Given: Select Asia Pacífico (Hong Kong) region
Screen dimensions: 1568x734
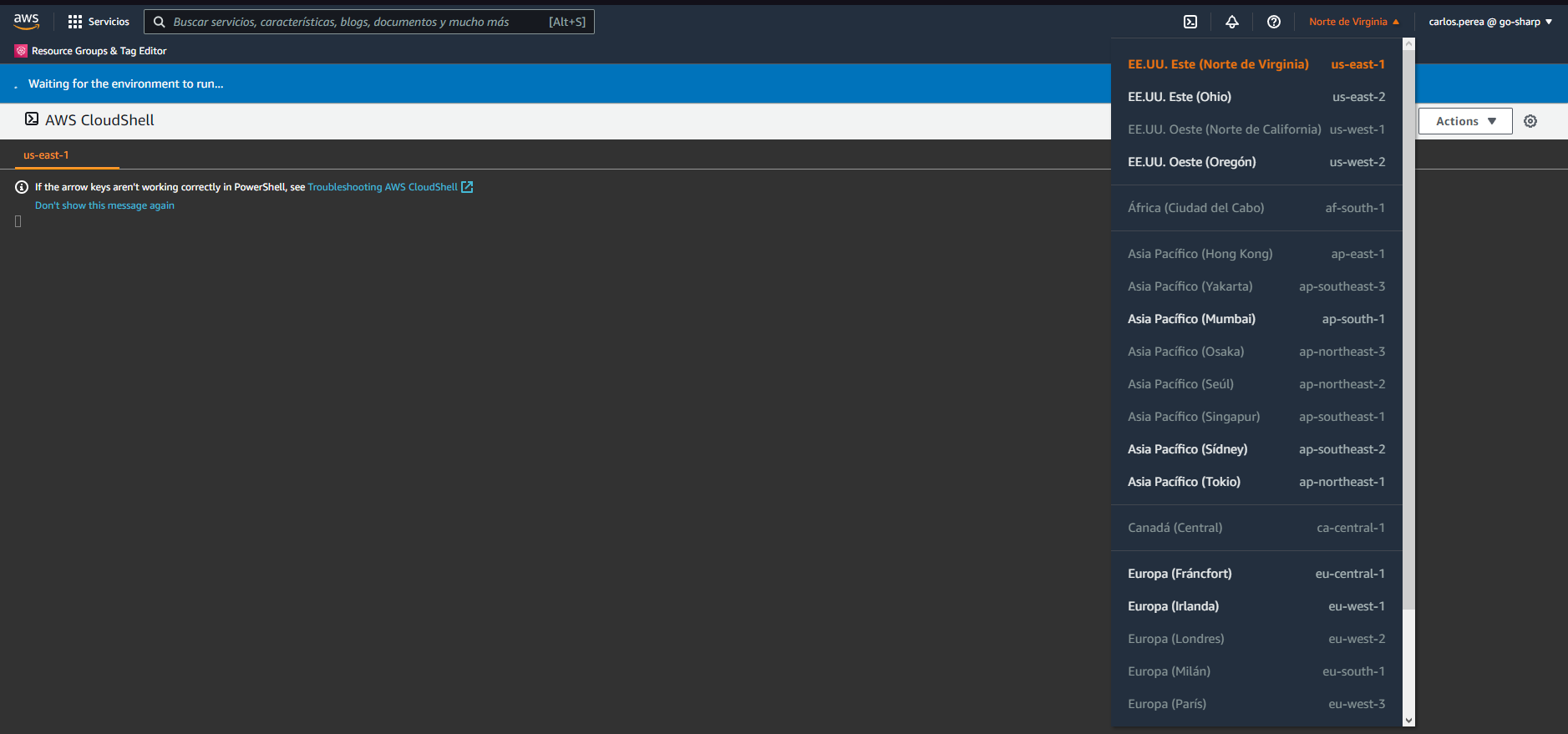Looking at the screenshot, I should coord(1256,254).
